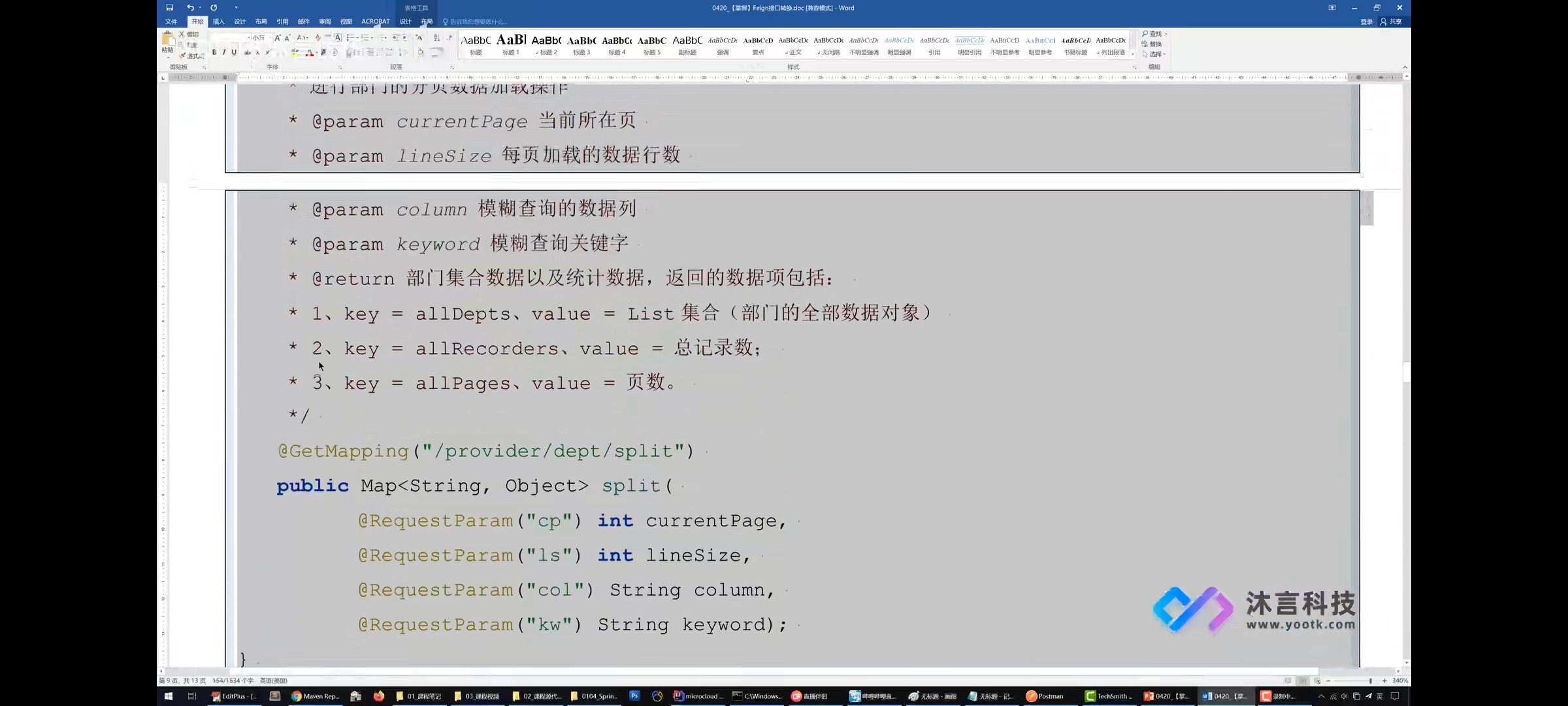
Task: Apply the 标题 1 heading style
Action: coord(511,44)
